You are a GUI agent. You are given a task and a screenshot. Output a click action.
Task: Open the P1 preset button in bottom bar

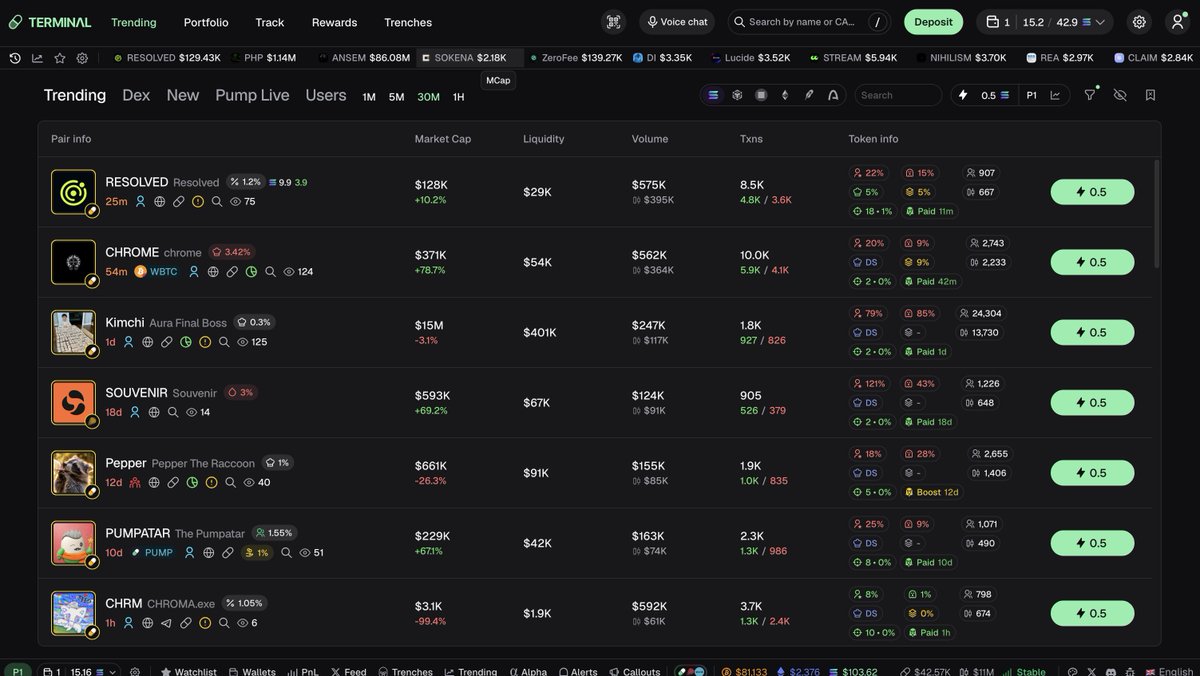coord(17,672)
